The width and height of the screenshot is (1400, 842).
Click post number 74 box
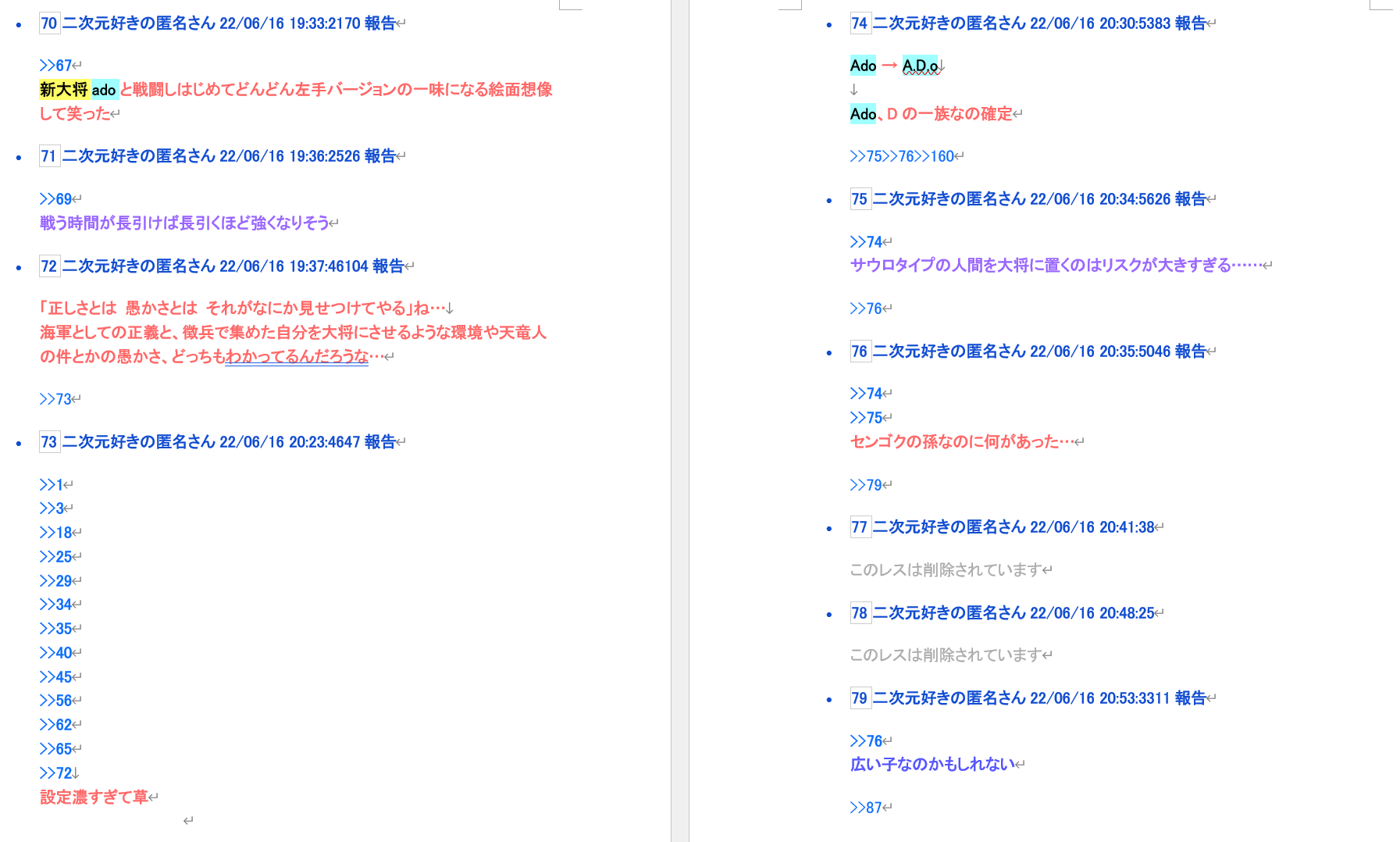860,23
